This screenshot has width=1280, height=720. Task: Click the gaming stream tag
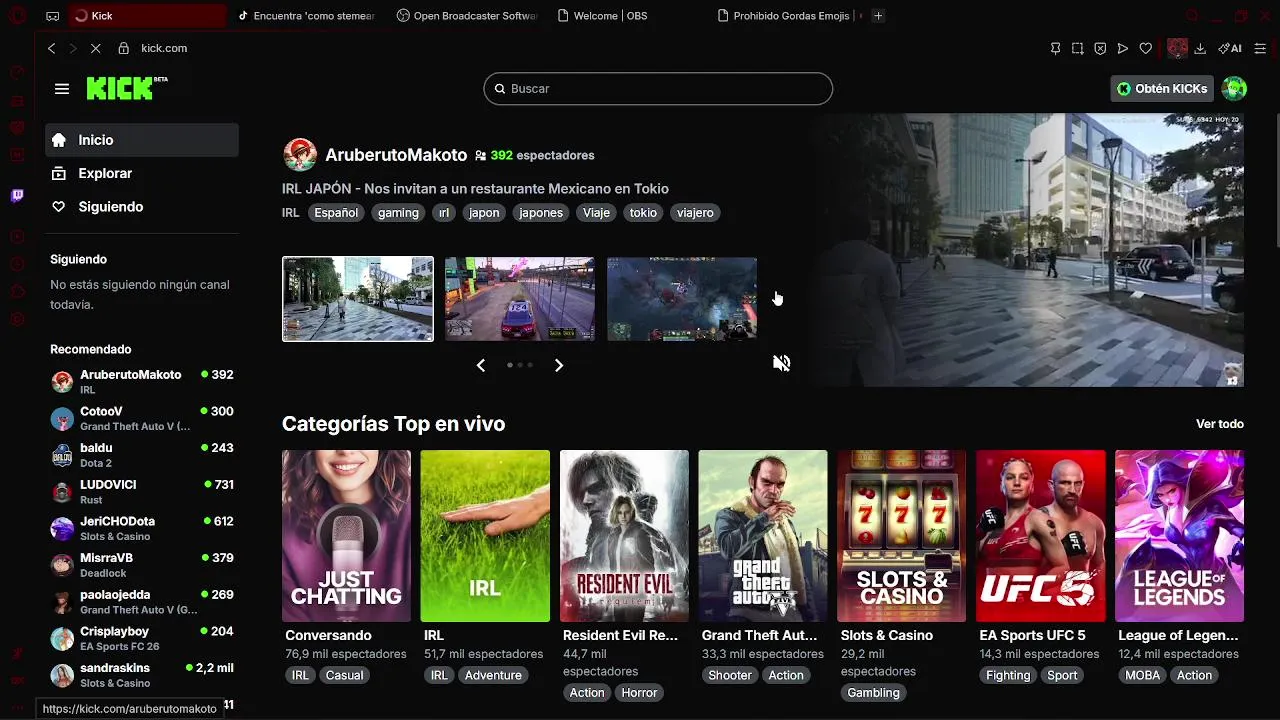click(398, 213)
